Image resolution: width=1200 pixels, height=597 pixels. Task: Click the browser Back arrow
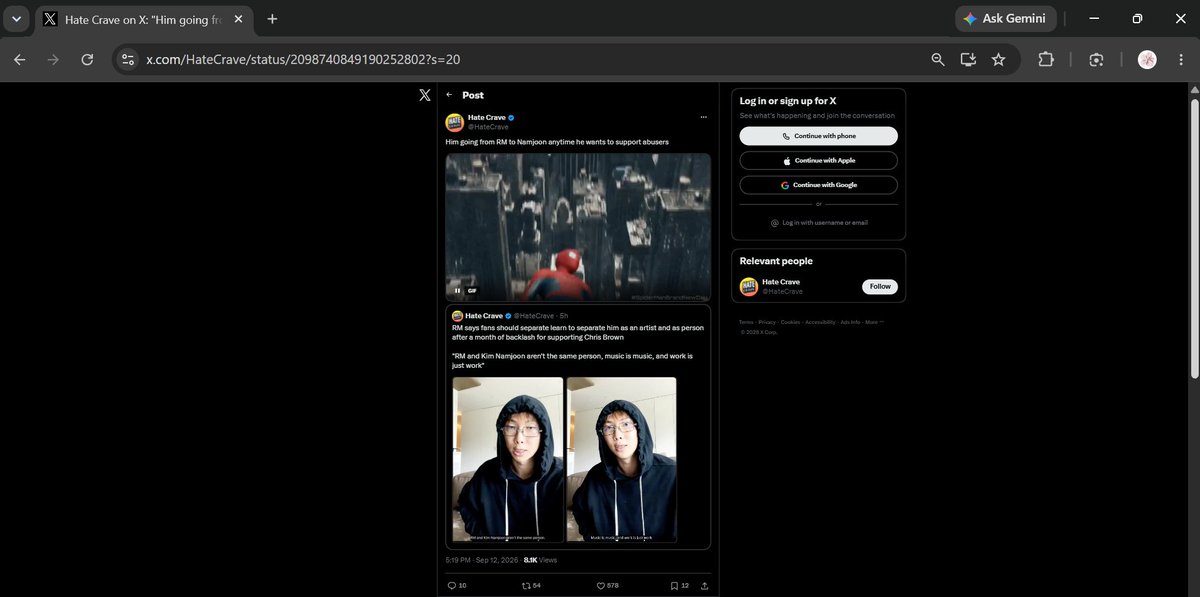coord(20,60)
